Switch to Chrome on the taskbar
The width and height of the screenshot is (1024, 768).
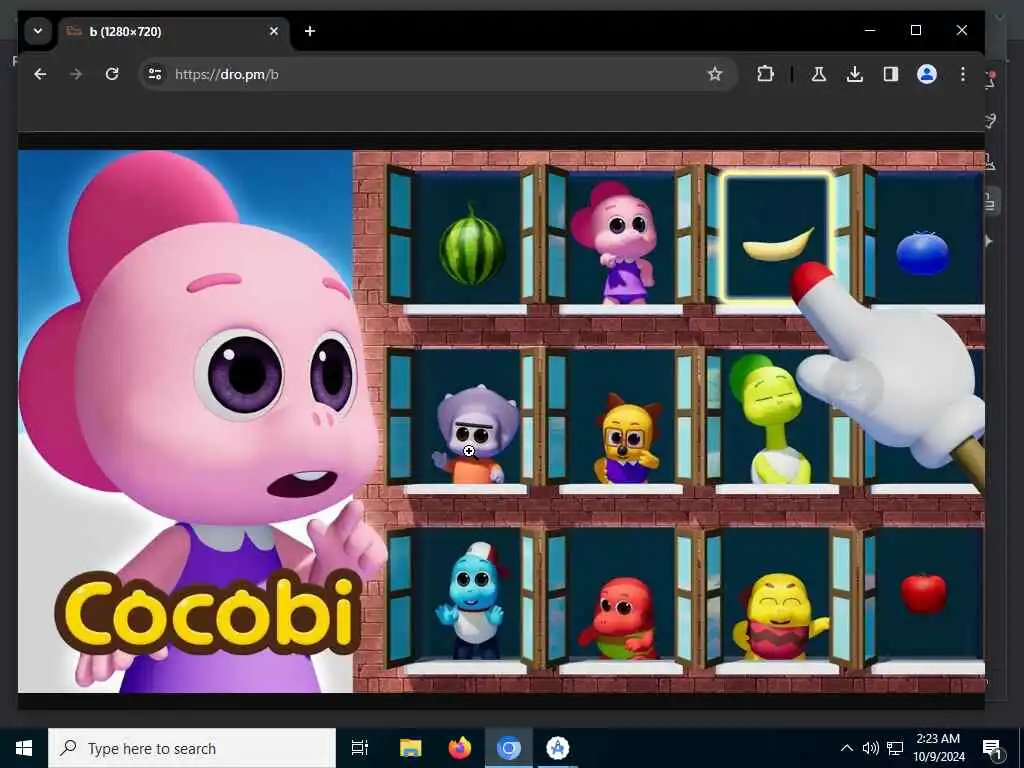(x=509, y=748)
